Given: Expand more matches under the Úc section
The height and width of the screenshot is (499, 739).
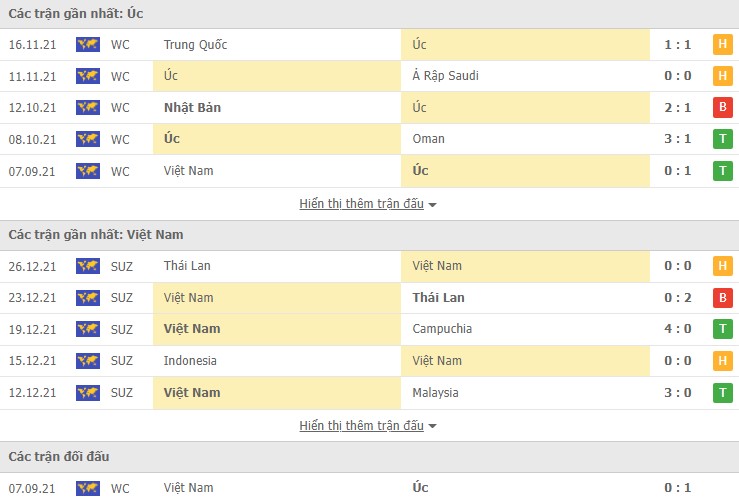Looking at the screenshot, I should tap(367, 204).
